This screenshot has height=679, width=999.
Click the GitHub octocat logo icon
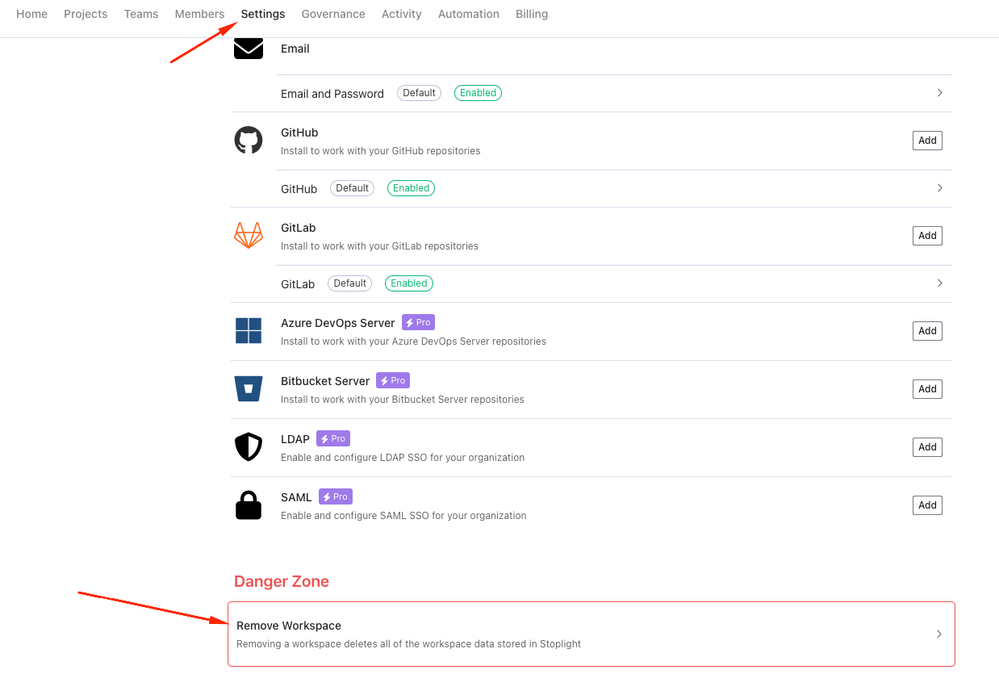point(248,140)
